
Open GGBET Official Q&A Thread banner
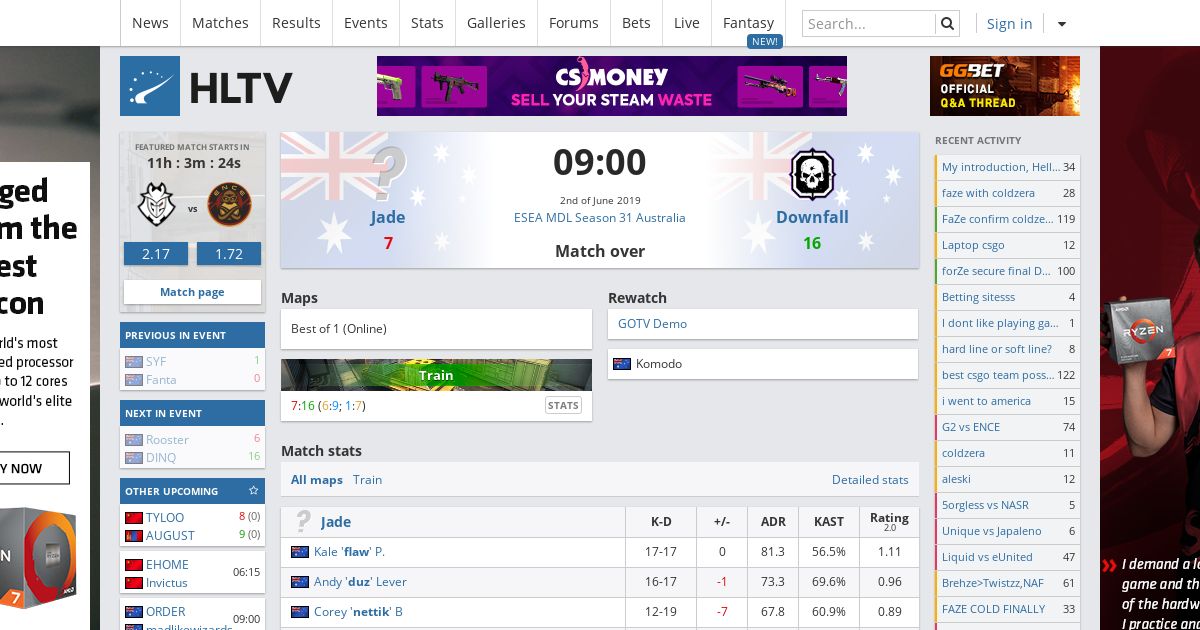coord(1005,86)
